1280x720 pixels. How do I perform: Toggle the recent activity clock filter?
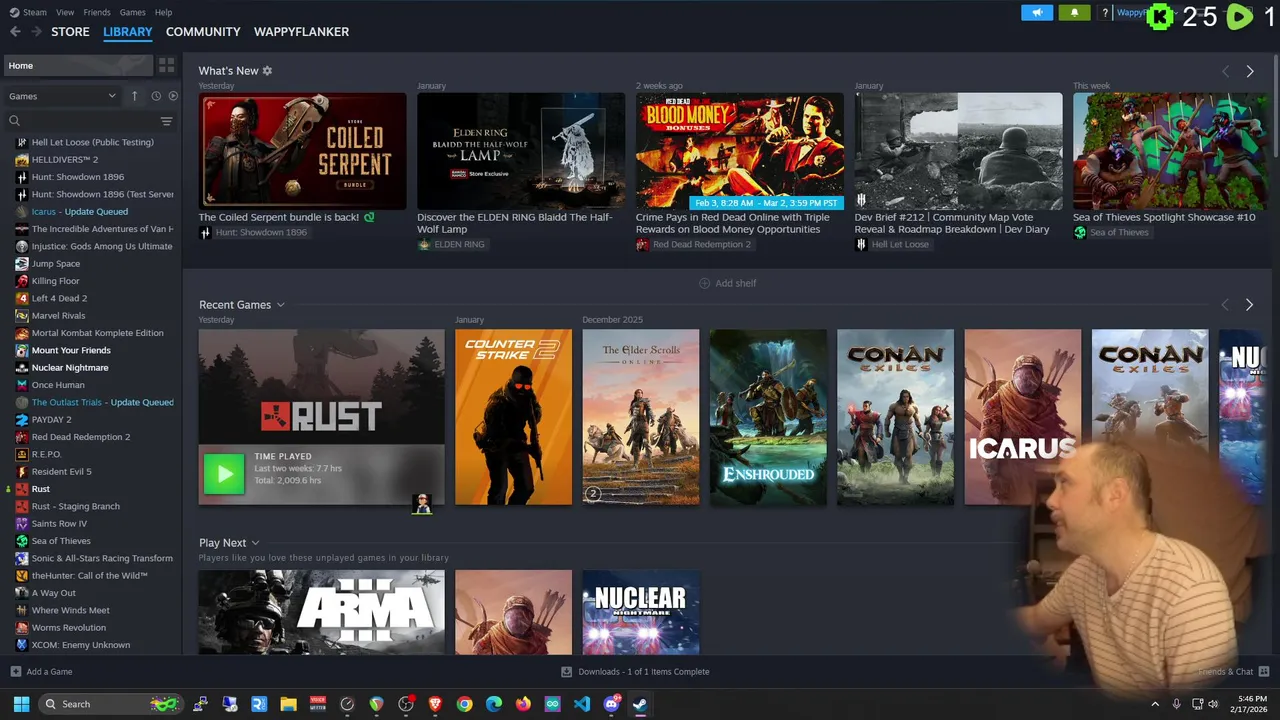[x=156, y=96]
